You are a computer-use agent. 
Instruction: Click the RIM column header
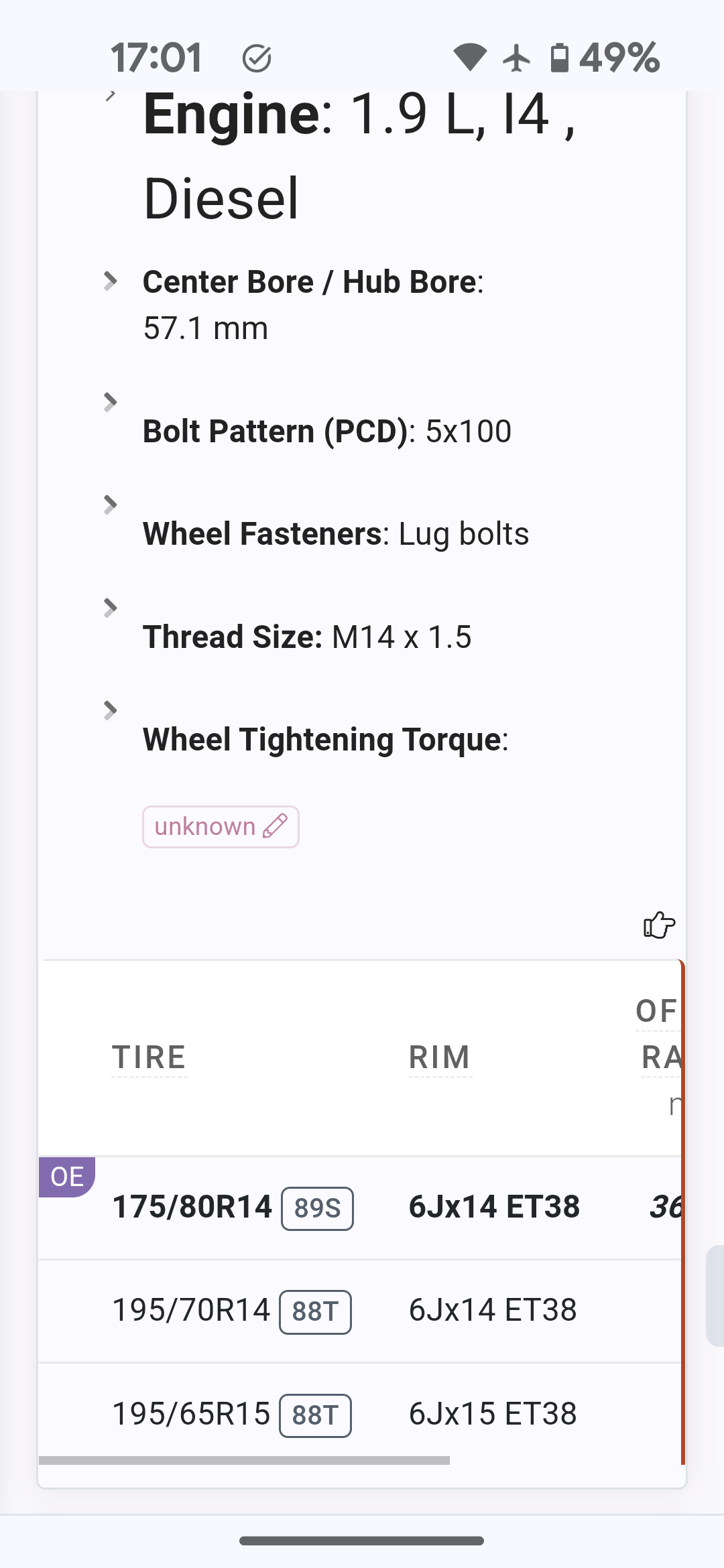coord(440,1057)
